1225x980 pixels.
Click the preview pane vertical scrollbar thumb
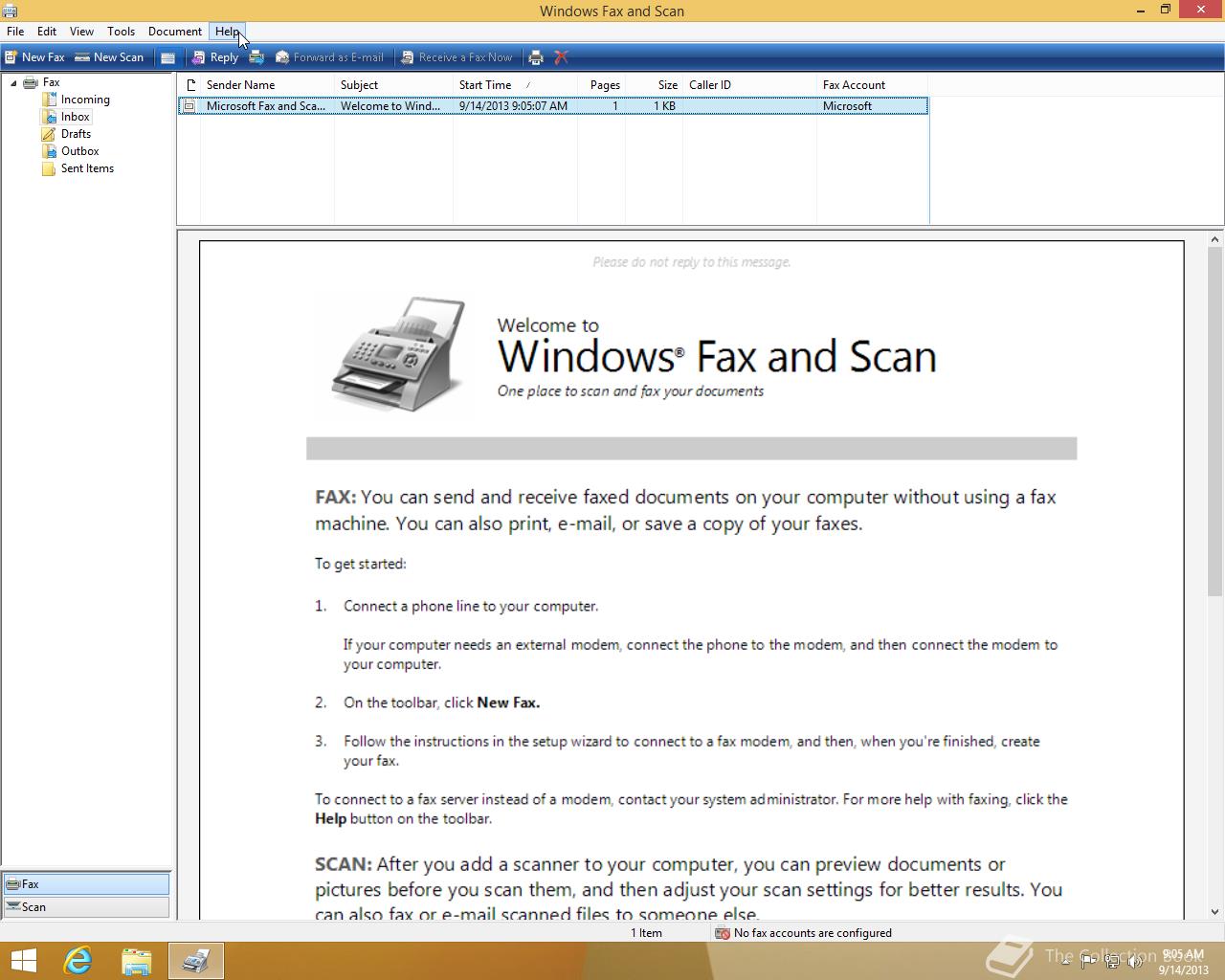pos(1215,423)
